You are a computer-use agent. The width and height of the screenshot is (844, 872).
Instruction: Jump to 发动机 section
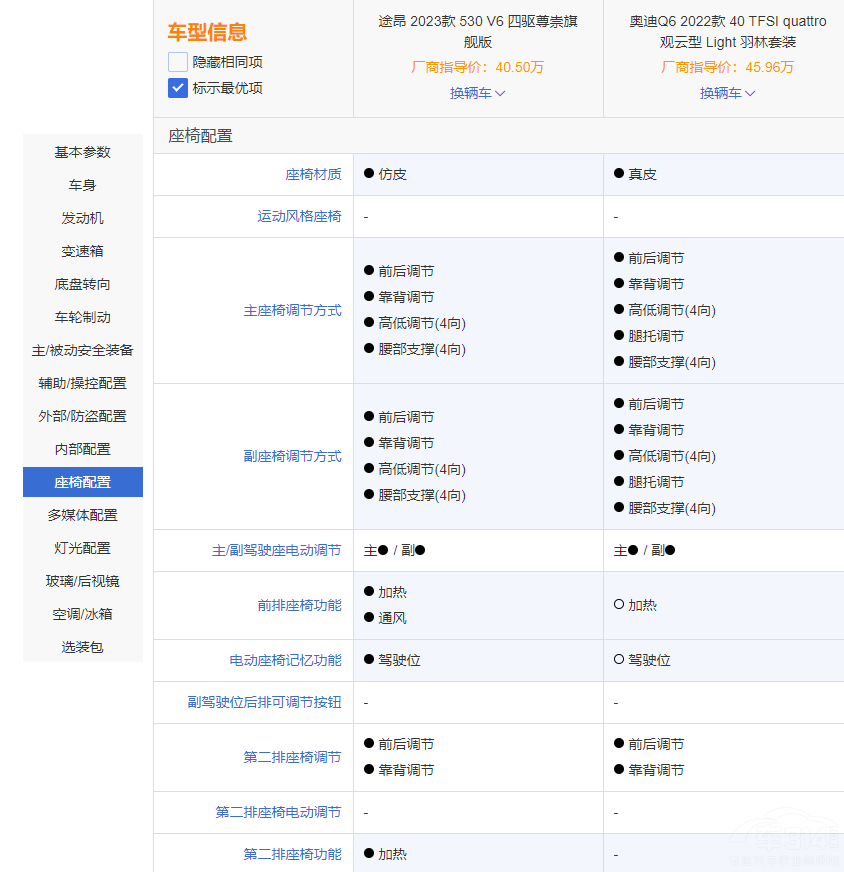click(x=83, y=218)
